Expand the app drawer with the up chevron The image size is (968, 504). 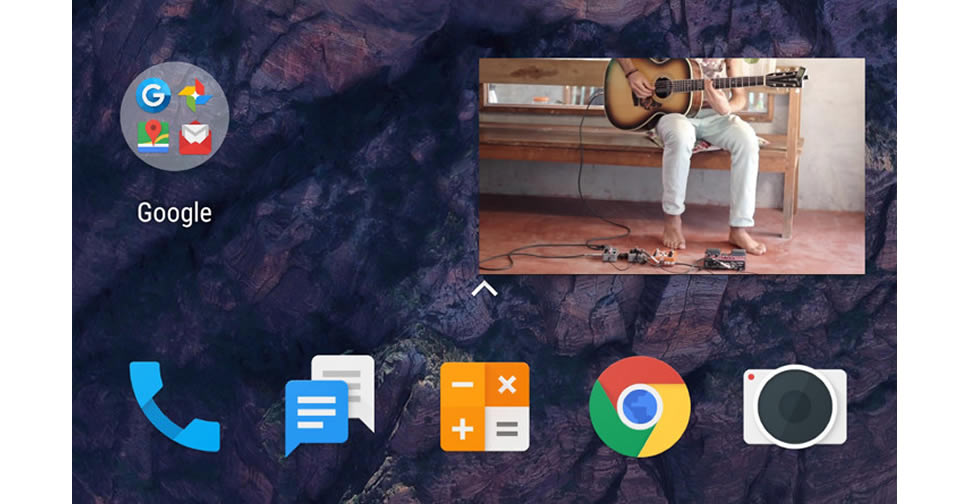tap(484, 289)
